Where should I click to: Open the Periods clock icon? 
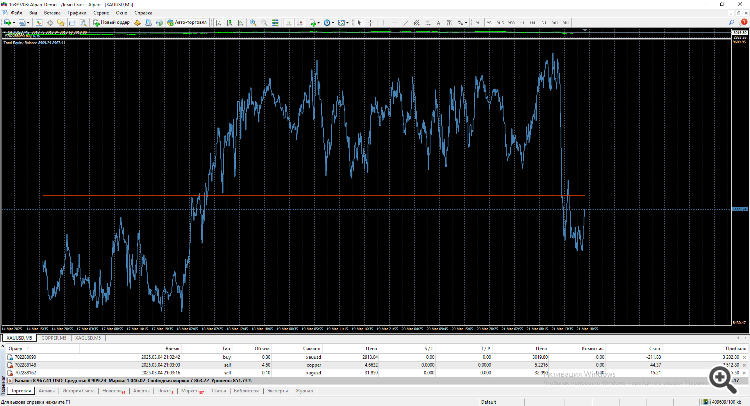[x=327, y=22]
